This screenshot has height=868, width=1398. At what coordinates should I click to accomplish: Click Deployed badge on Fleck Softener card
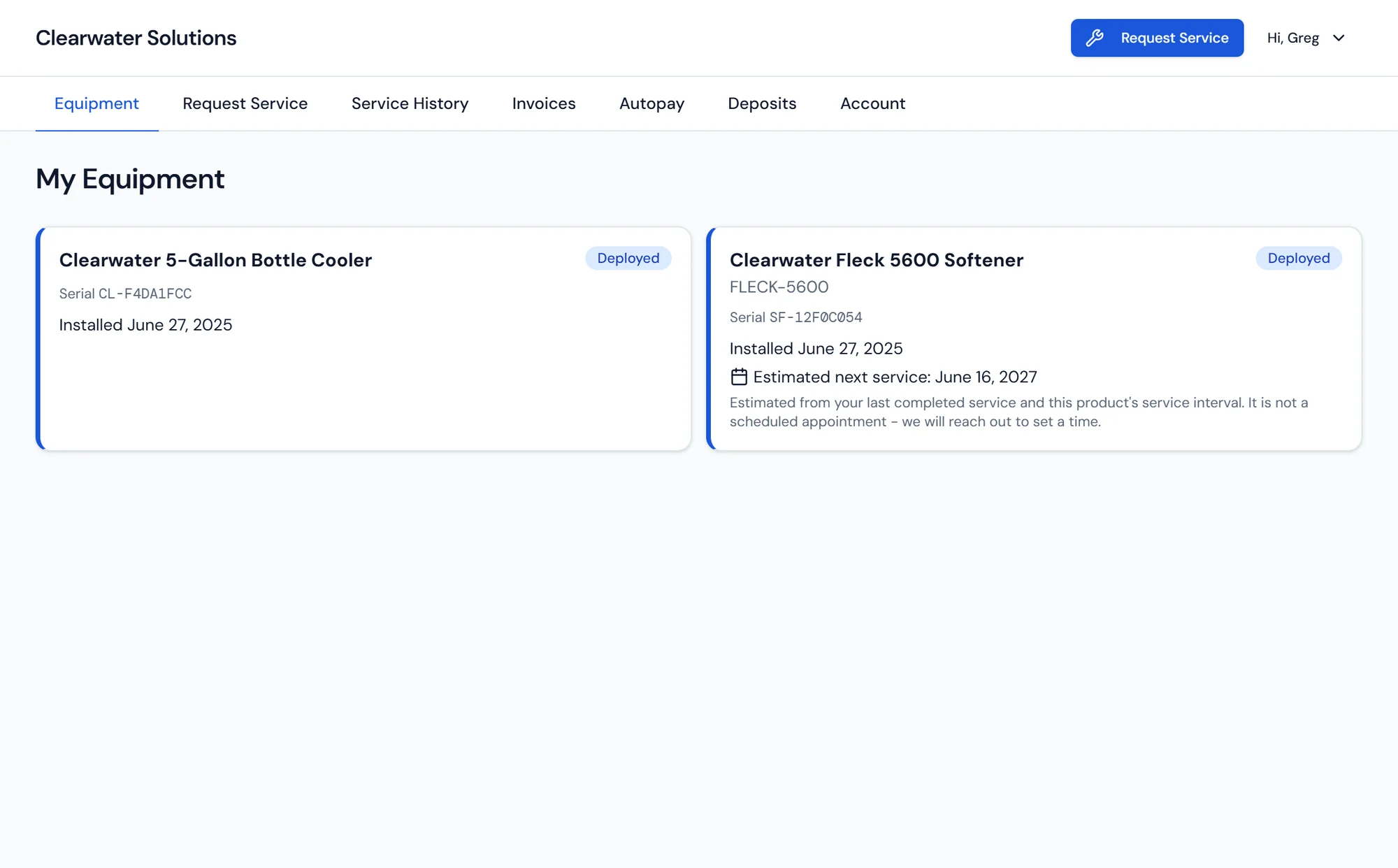pos(1299,258)
